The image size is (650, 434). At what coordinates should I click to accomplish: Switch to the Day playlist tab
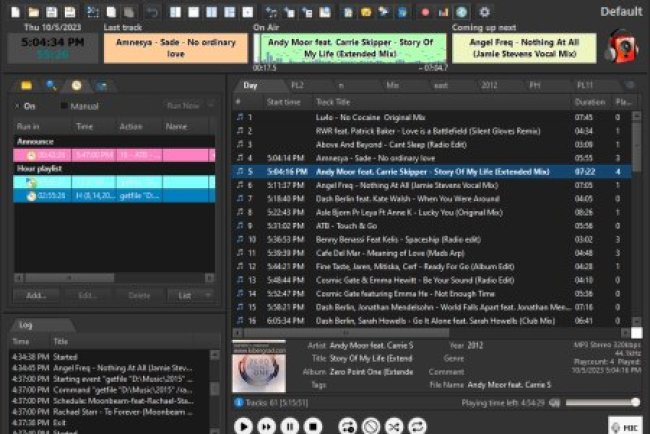(250, 85)
